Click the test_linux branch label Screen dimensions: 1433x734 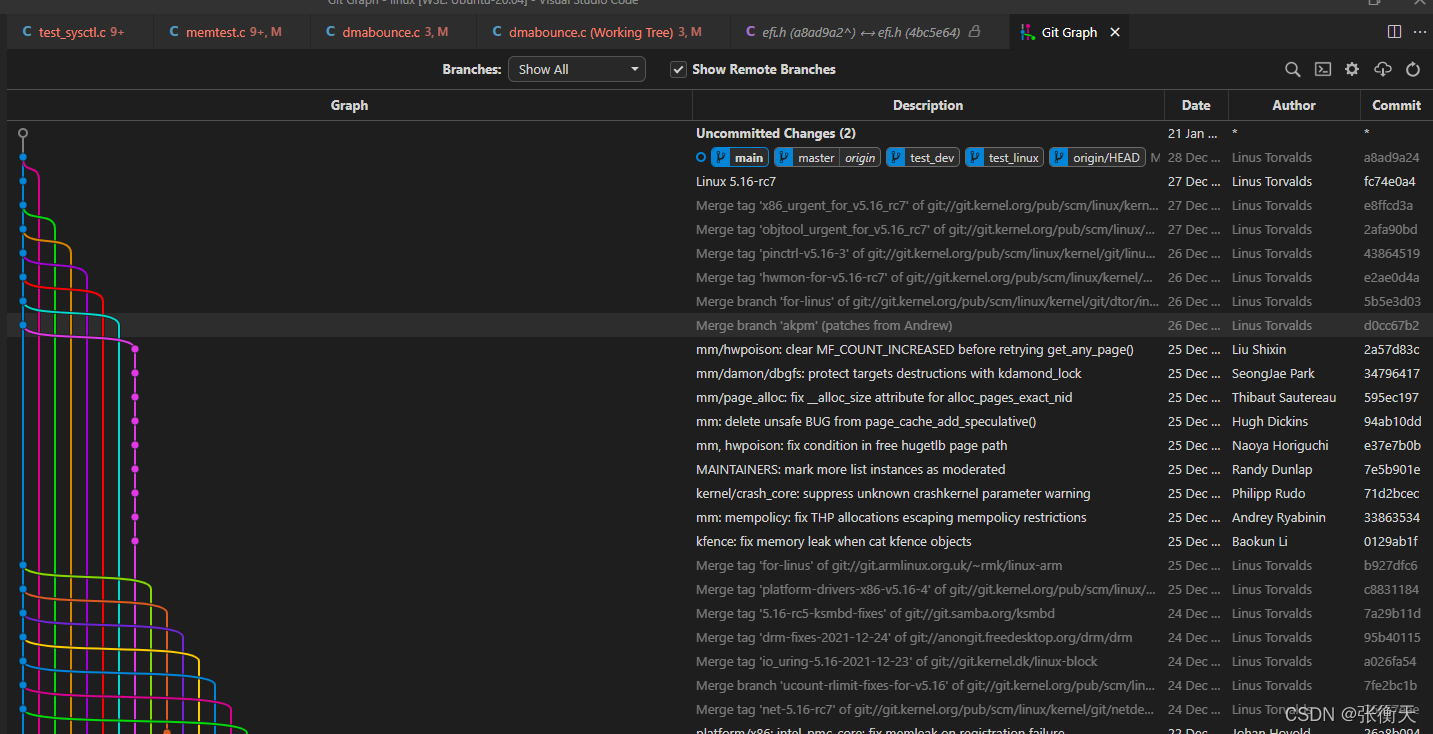click(1004, 157)
